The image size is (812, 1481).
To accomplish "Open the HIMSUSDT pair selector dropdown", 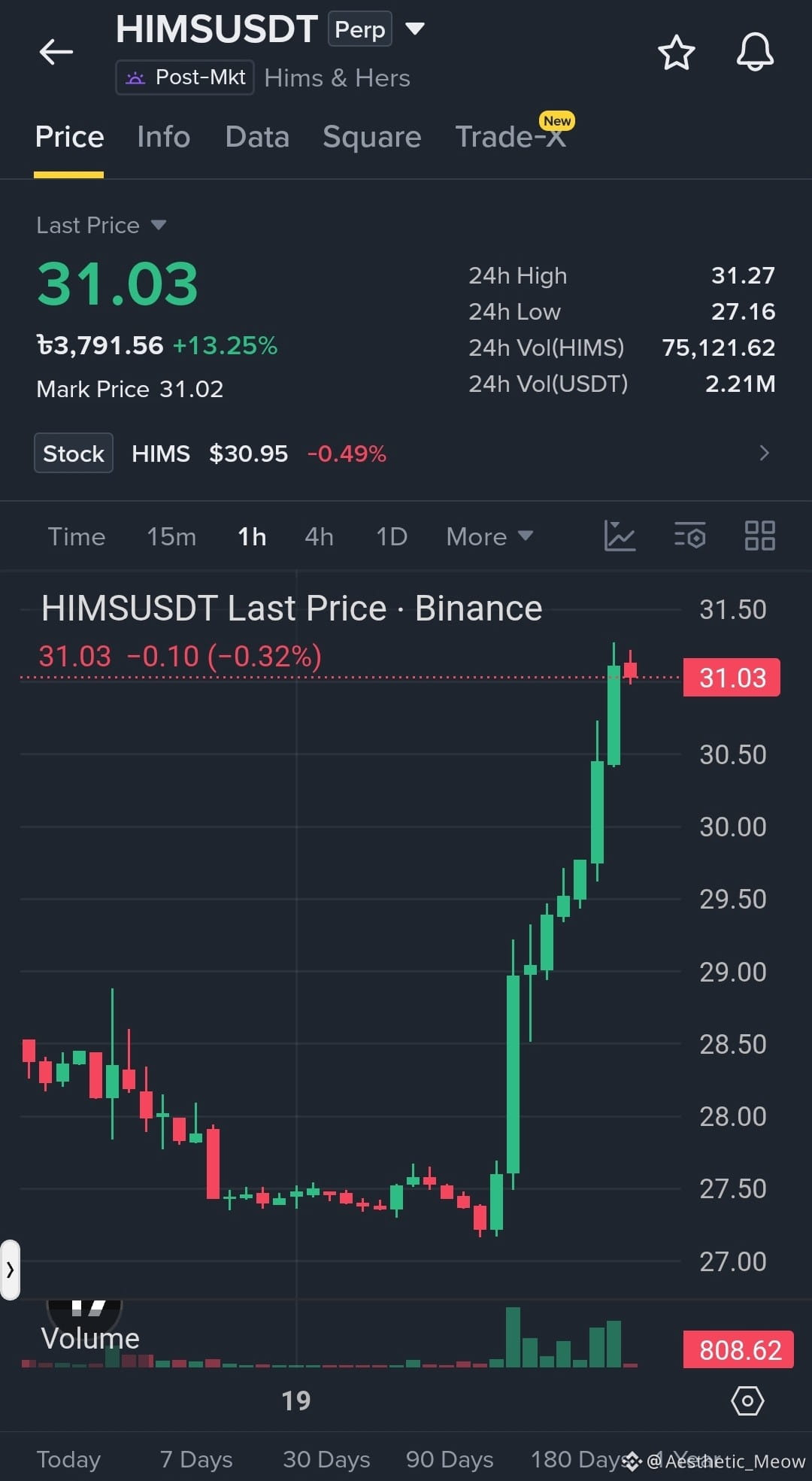I will pyautogui.click(x=415, y=29).
